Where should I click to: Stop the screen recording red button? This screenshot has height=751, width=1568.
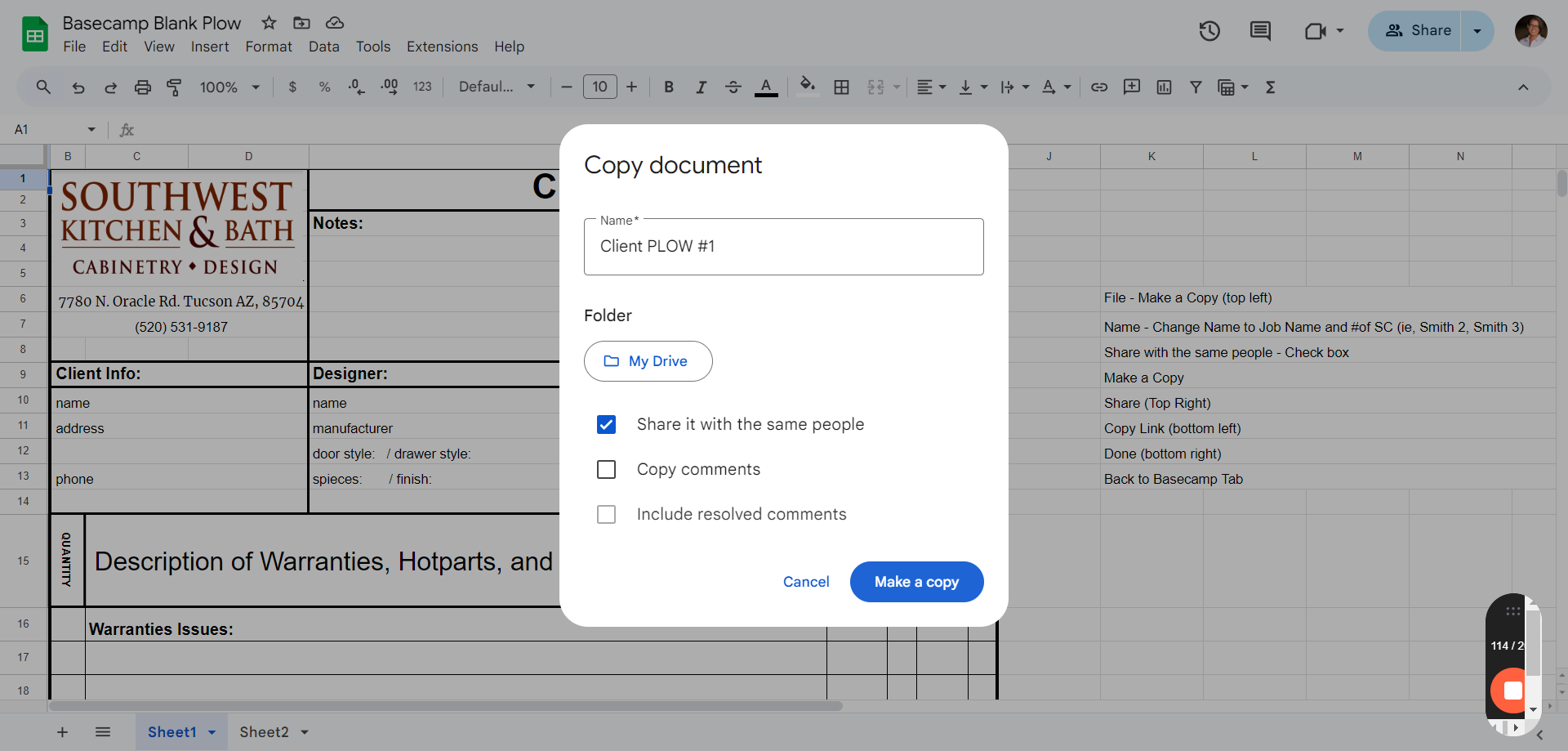[1512, 691]
